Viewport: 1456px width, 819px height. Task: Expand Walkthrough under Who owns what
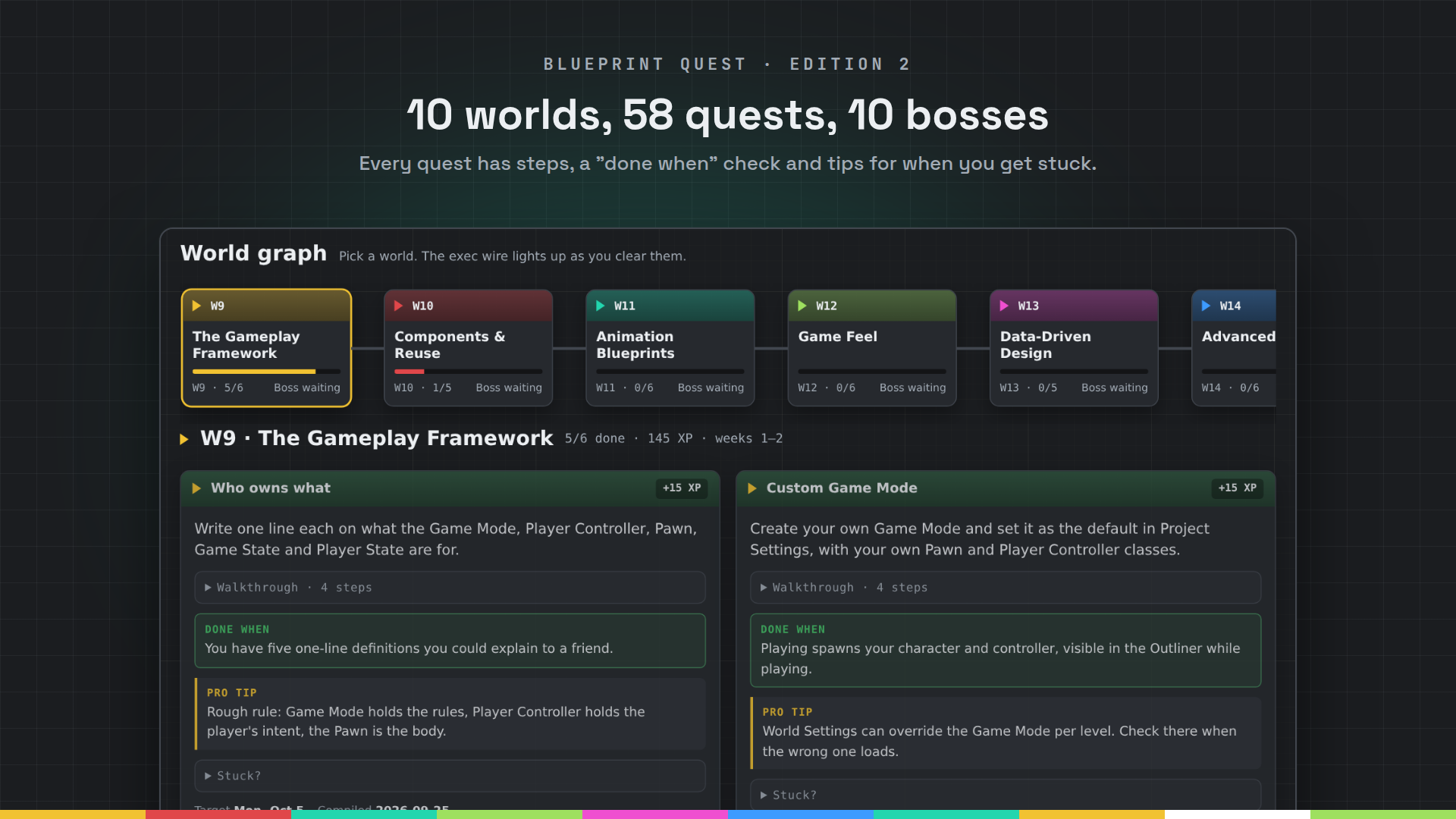450,588
